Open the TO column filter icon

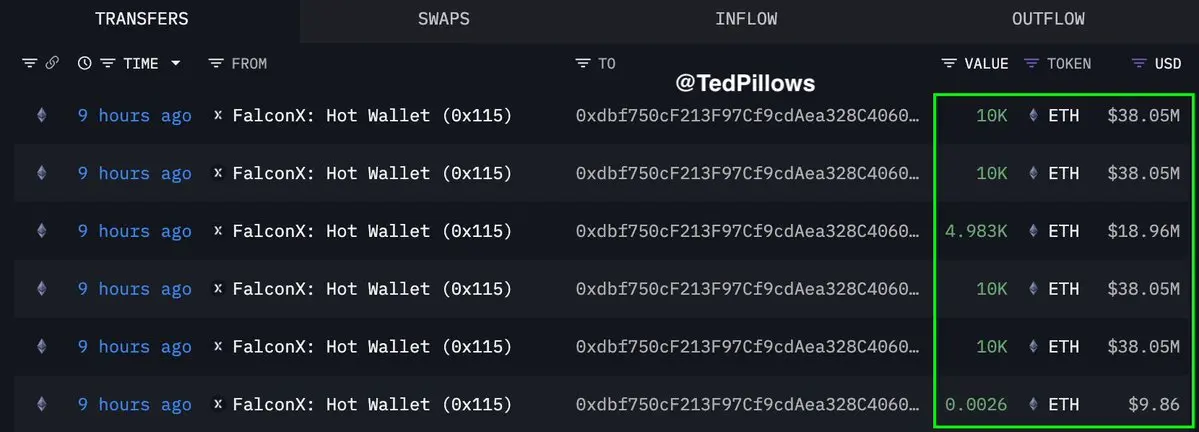click(583, 63)
